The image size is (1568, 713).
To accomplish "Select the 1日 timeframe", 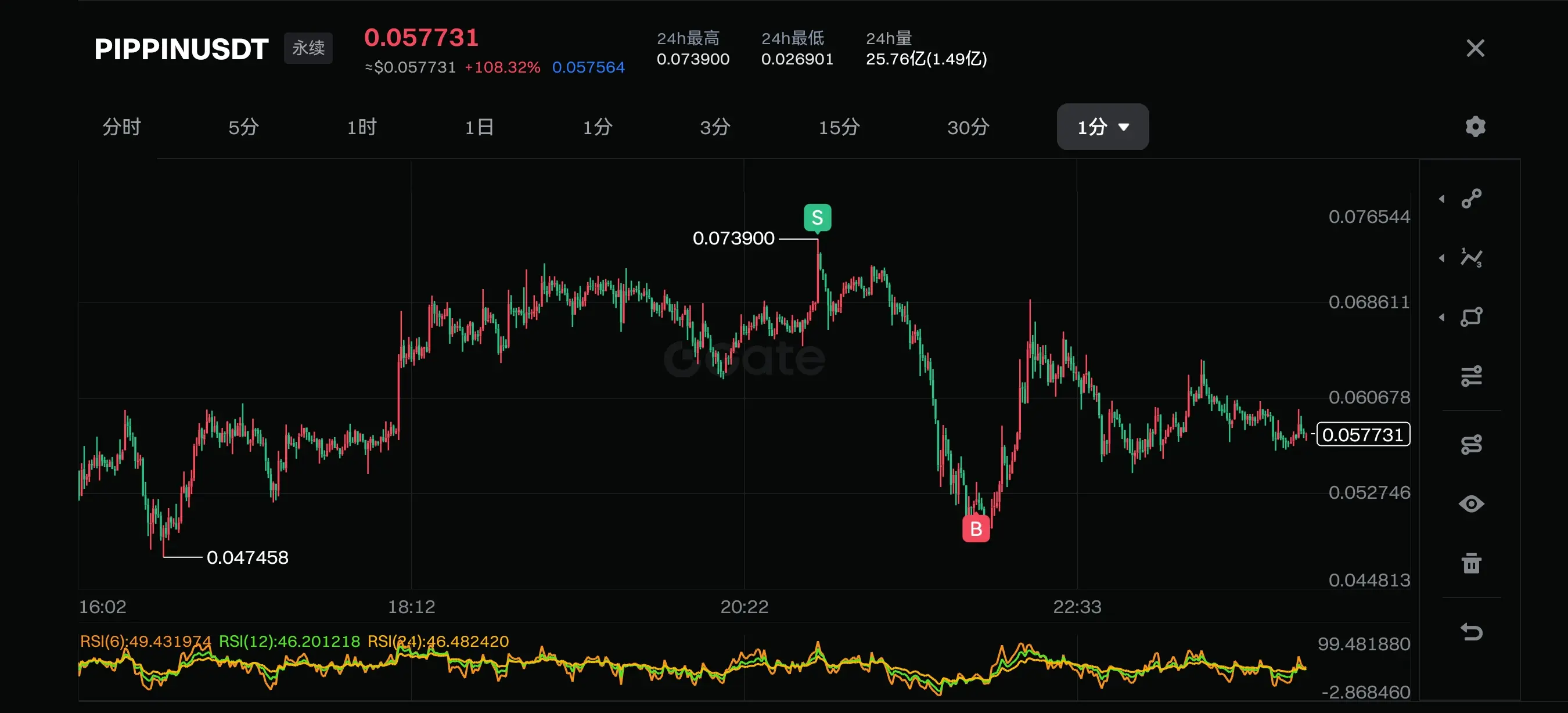I will coord(479,127).
